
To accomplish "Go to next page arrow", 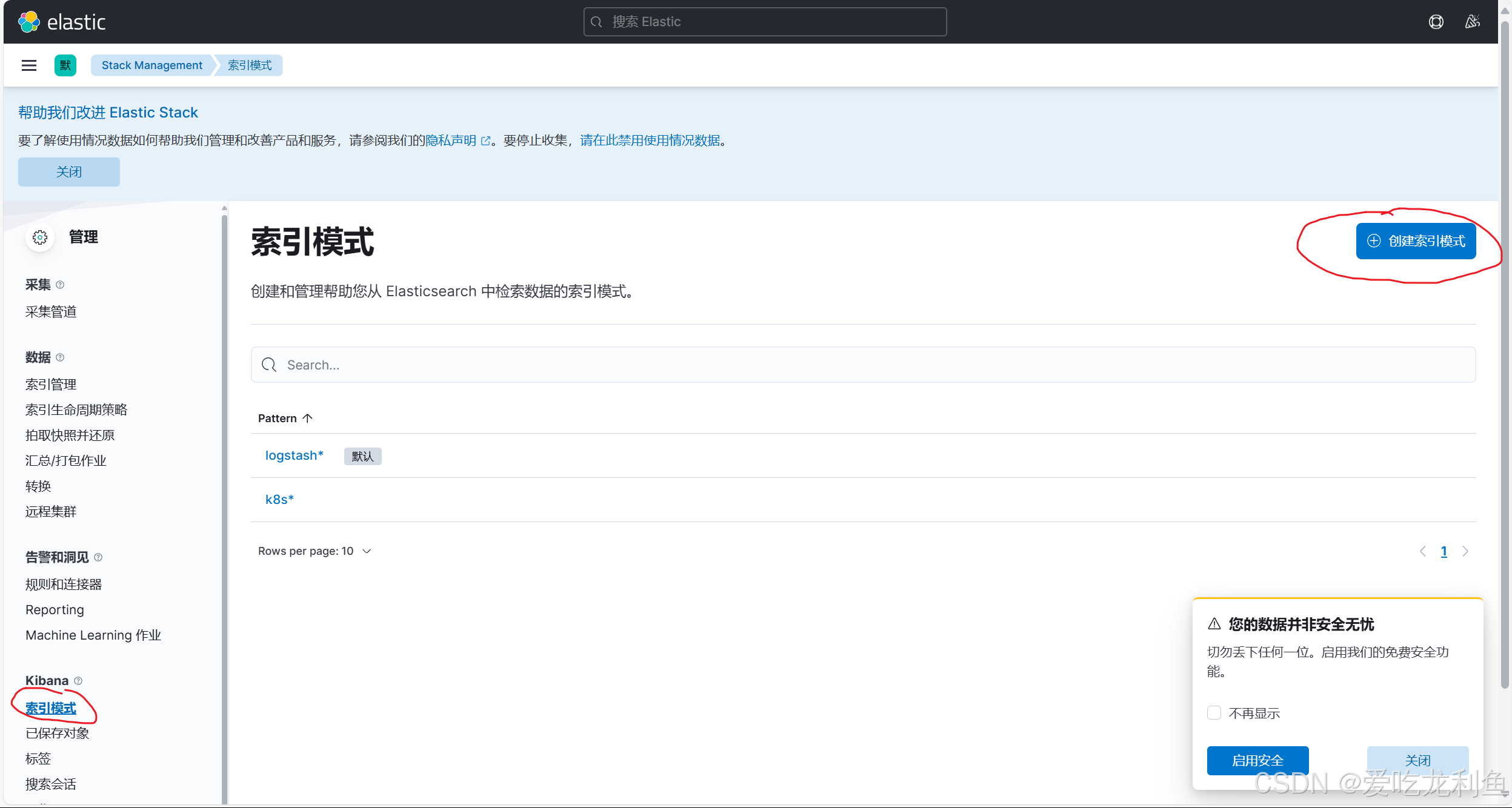I will [x=1465, y=551].
